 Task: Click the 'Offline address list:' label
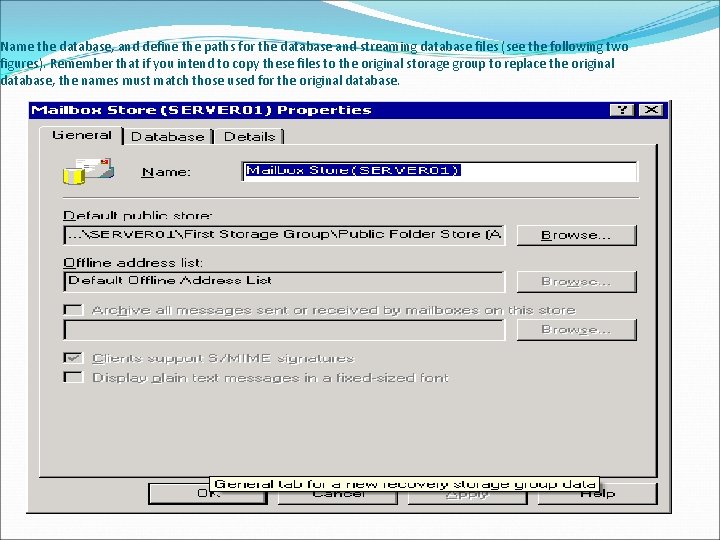[x=133, y=263]
